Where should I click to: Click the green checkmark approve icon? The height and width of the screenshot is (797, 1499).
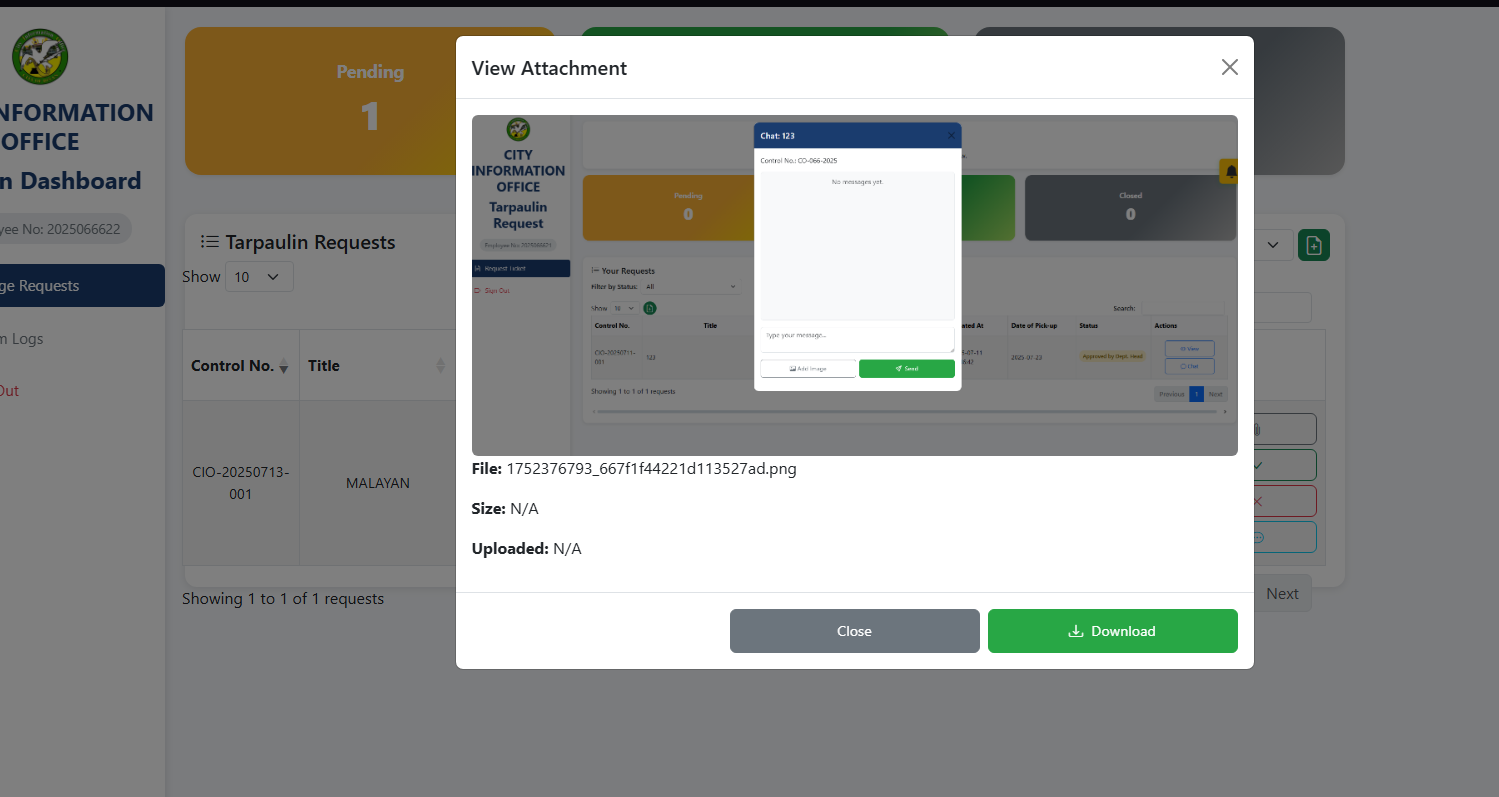[1285, 465]
